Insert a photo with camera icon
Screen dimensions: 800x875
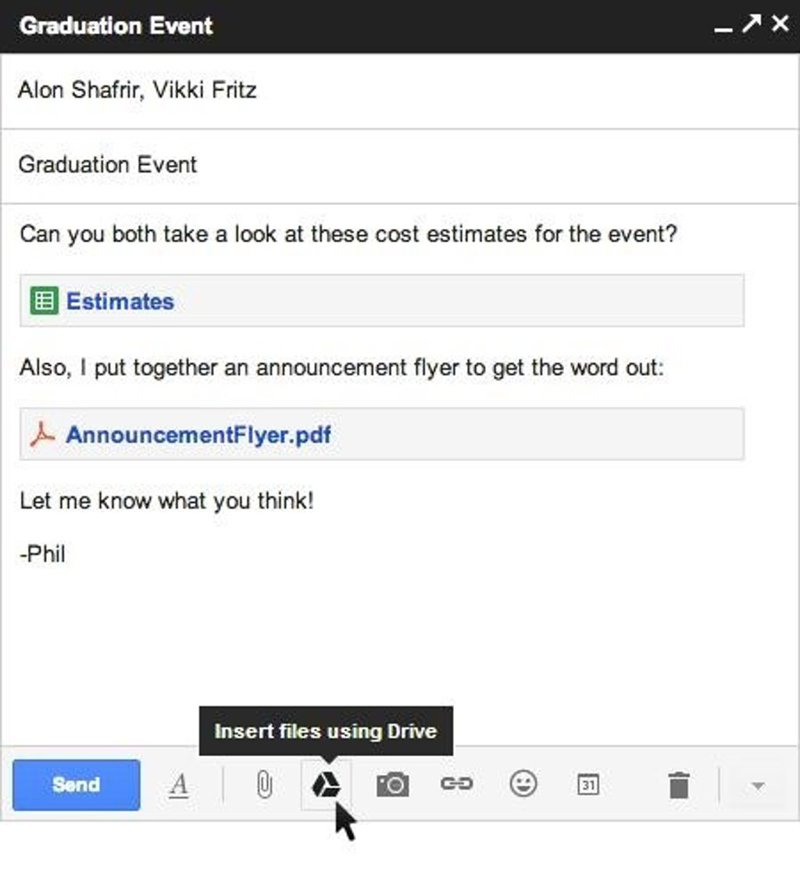pyautogui.click(x=392, y=786)
